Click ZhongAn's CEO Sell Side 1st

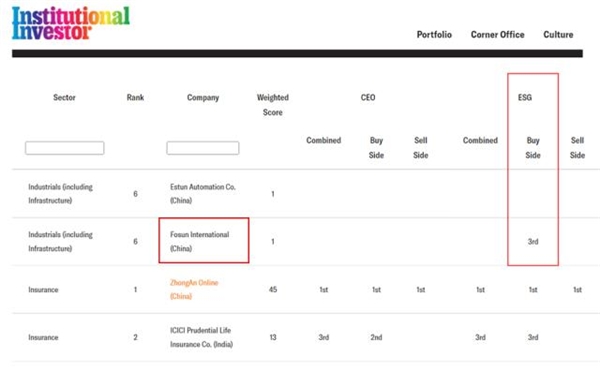coord(421,290)
